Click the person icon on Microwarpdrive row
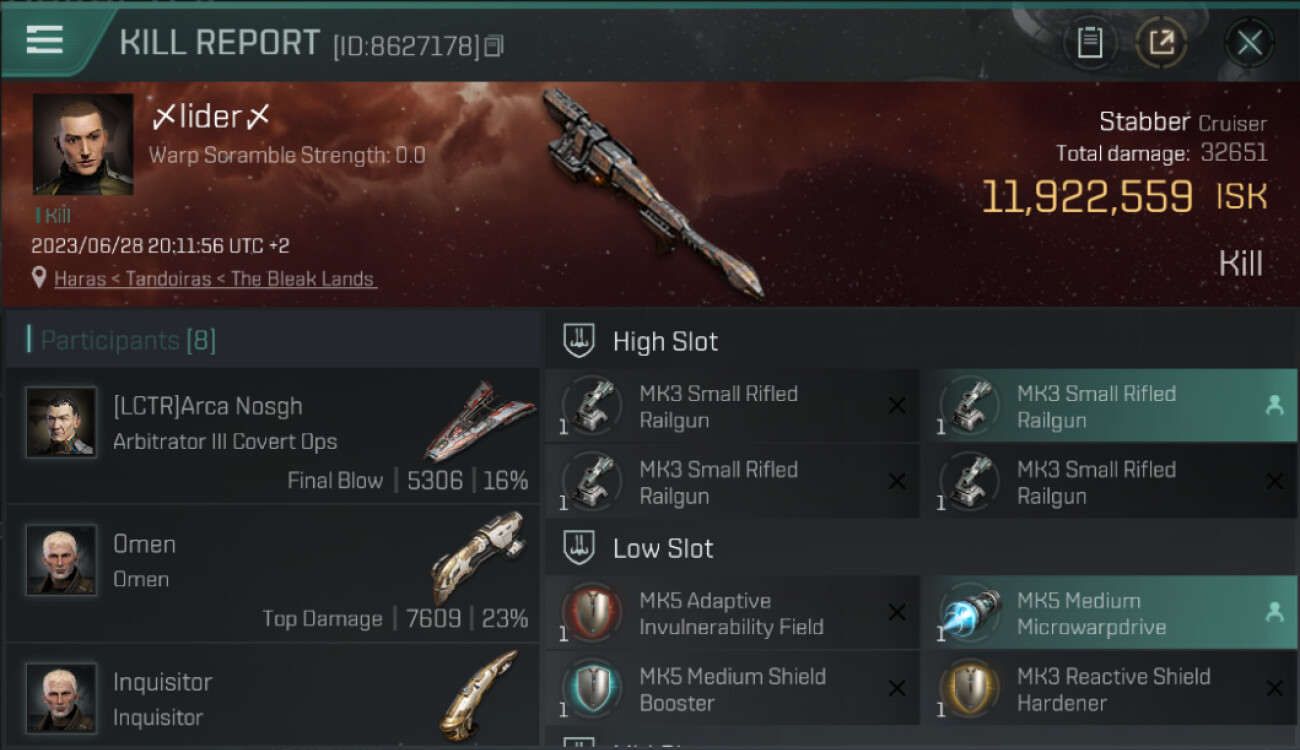Viewport: 1300px width, 750px height. pyautogui.click(x=1274, y=613)
